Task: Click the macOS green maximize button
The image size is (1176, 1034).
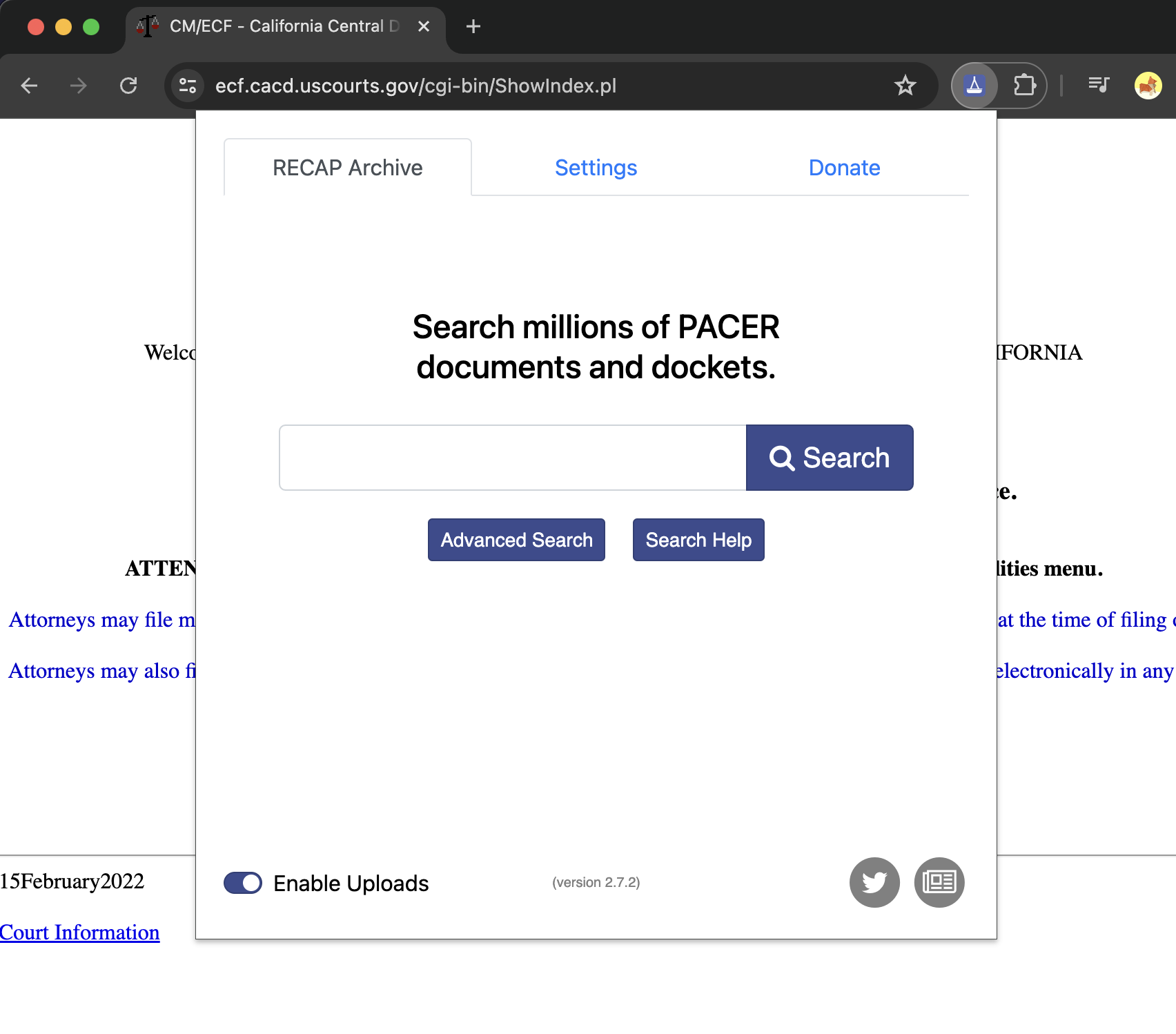Action: coord(91,27)
